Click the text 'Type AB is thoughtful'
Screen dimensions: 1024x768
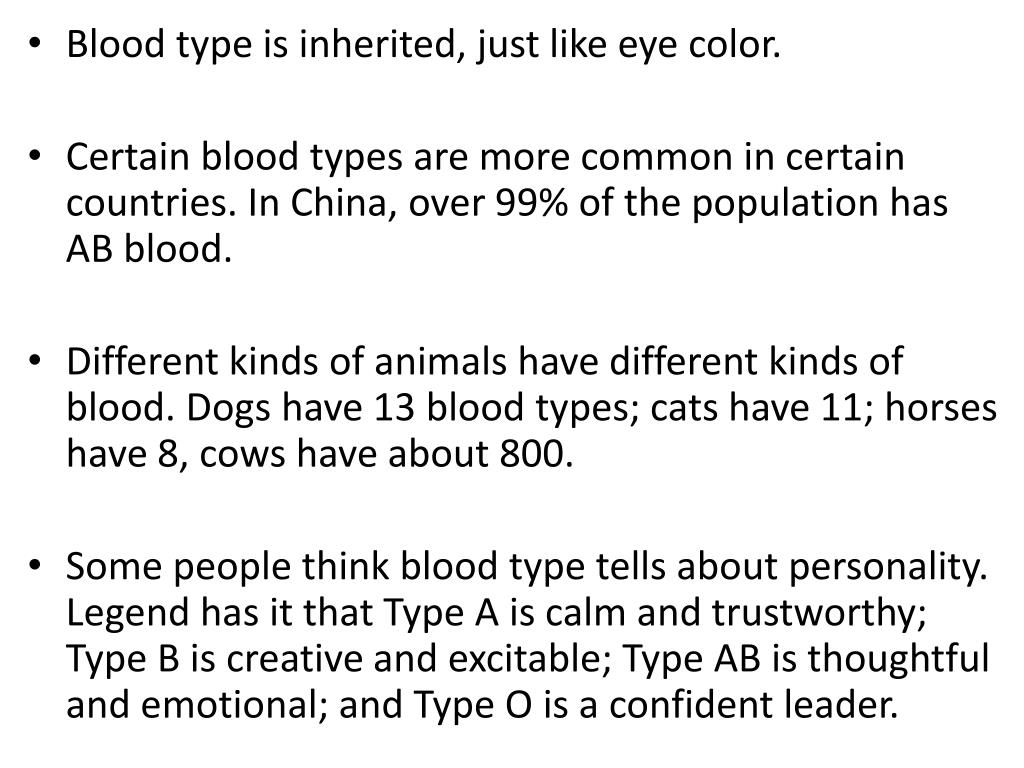point(806,658)
